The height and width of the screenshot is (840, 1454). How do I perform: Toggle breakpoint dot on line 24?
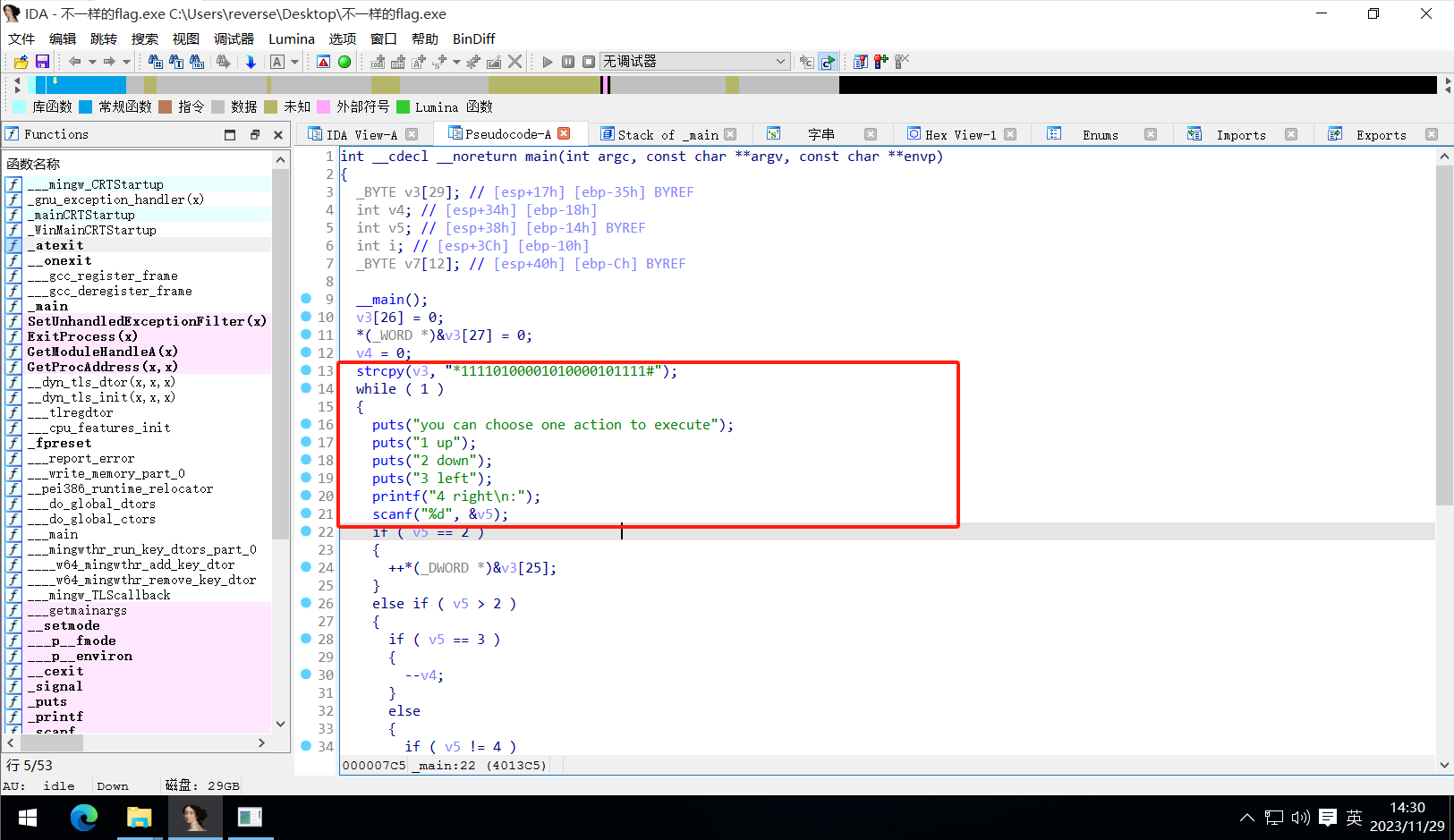click(306, 567)
